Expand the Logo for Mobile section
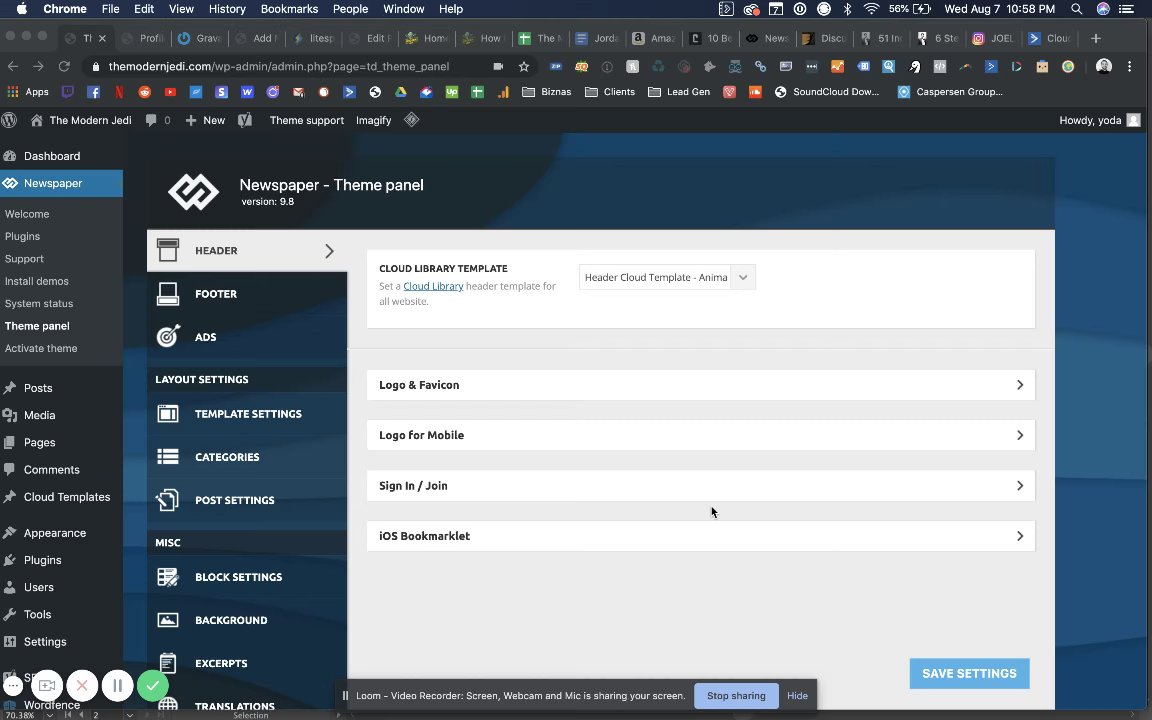Image resolution: width=1152 pixels, height=720 pixels. 701,435
